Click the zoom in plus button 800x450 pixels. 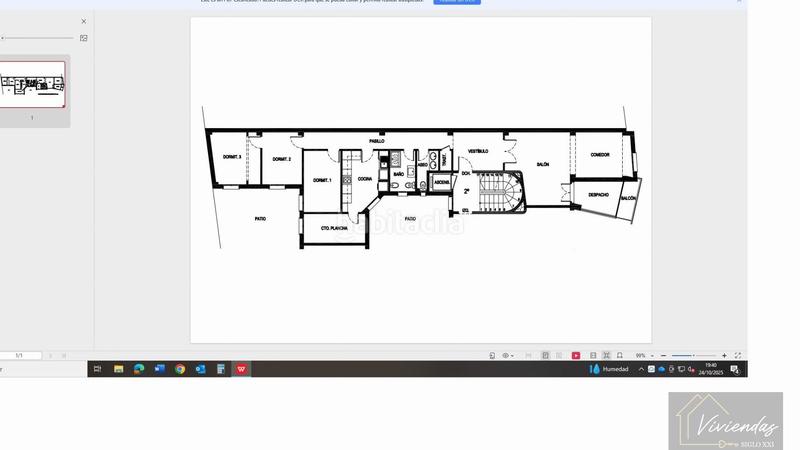724,355
